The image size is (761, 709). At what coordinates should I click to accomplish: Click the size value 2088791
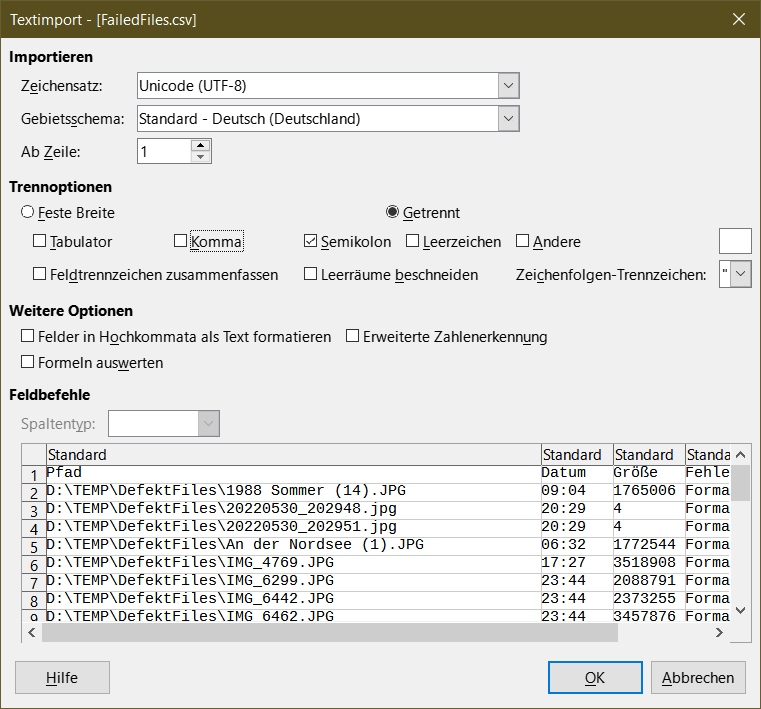click(x=649, y=580)
